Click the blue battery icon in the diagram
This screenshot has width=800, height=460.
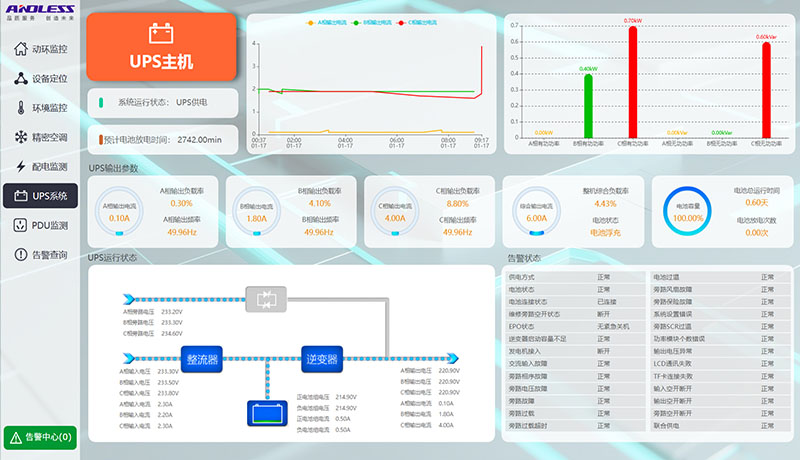[267, 411]
